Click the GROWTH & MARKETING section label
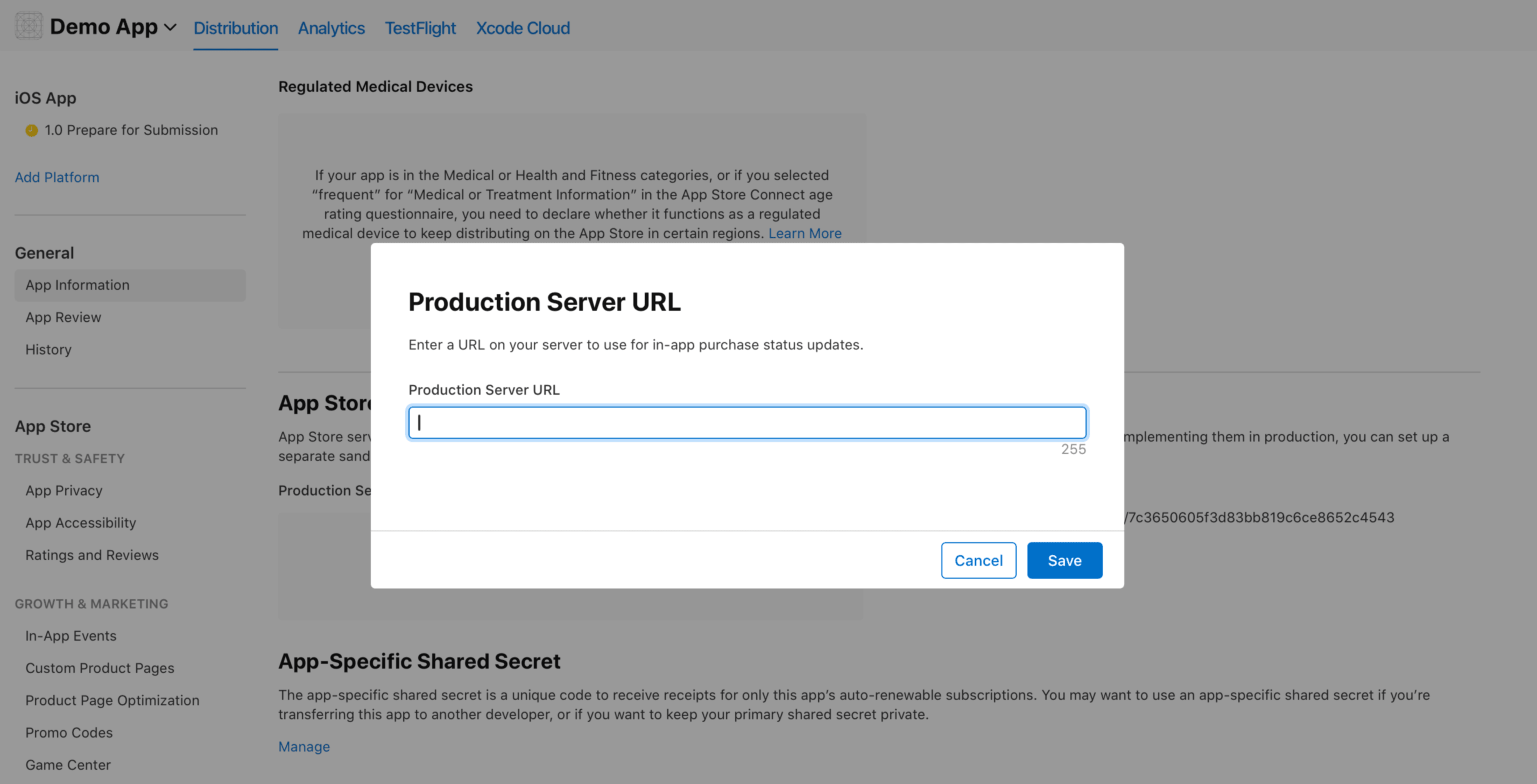This screenshot has width=1537, height=784. pyautogui.click(x=91, y=604)
